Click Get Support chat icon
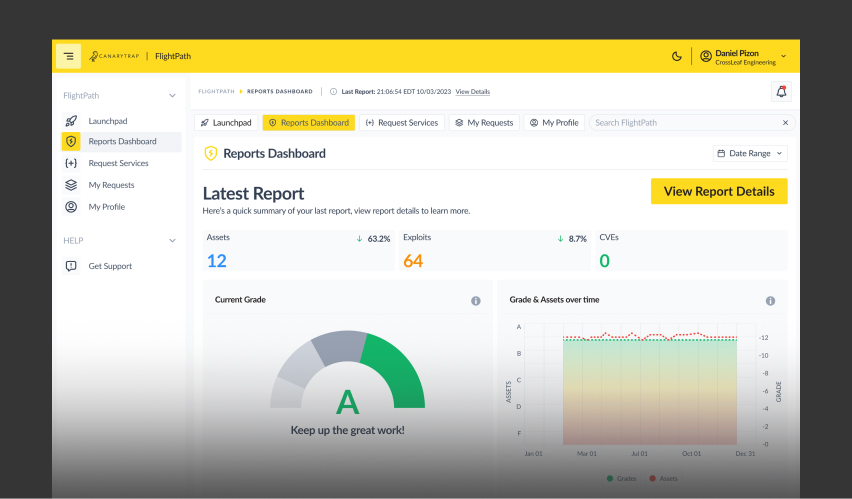852x499 pixels. pyautogui.click(x=71, y=266)
